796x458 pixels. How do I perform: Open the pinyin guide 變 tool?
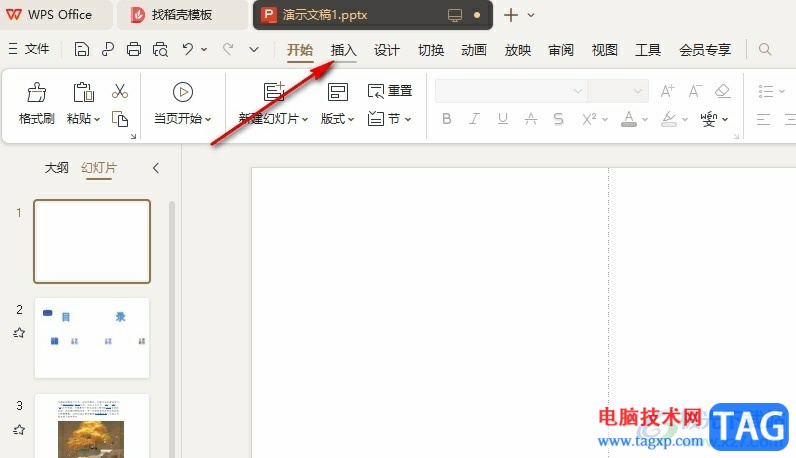click(709, 119)
